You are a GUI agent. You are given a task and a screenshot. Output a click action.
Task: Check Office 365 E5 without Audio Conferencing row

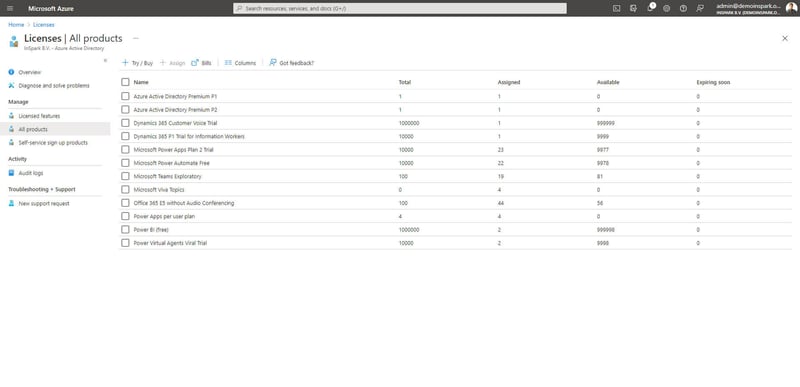(125, 203)
